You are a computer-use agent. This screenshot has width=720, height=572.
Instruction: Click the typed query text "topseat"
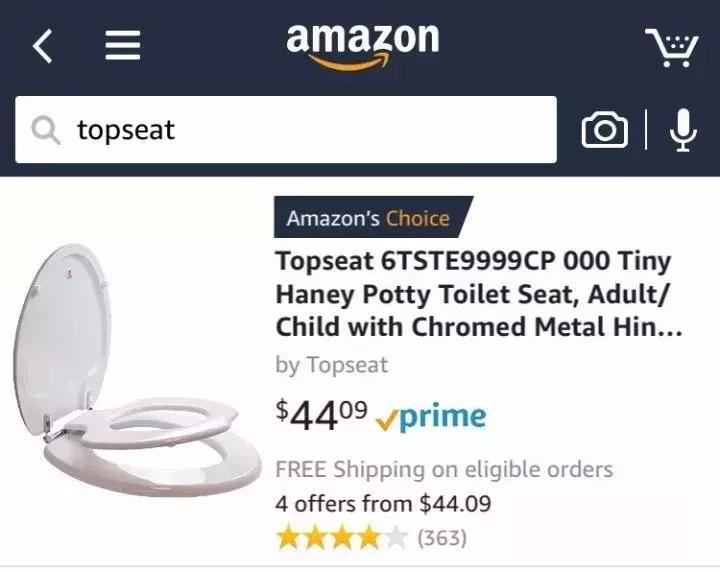click(x=126, y=130)
